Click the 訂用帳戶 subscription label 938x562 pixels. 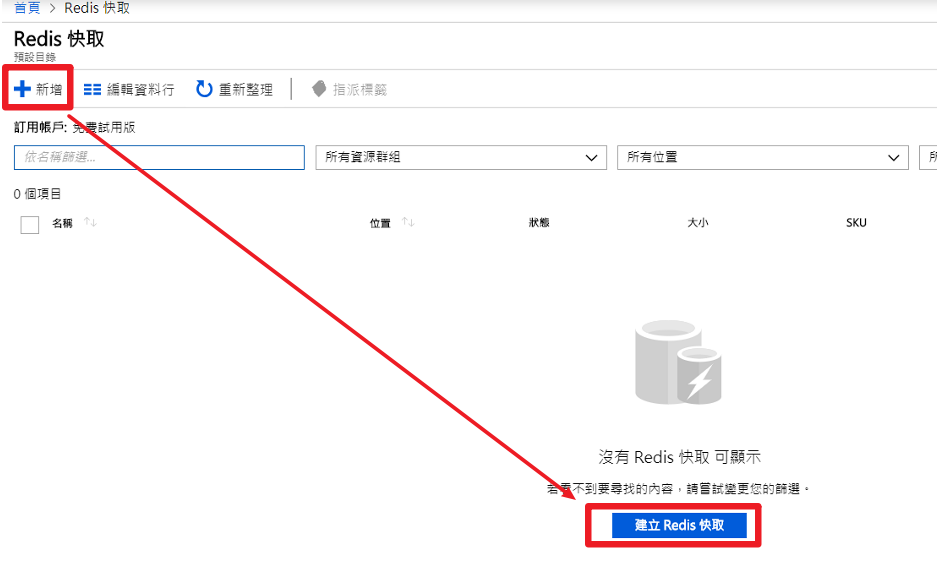pos(40,127)
